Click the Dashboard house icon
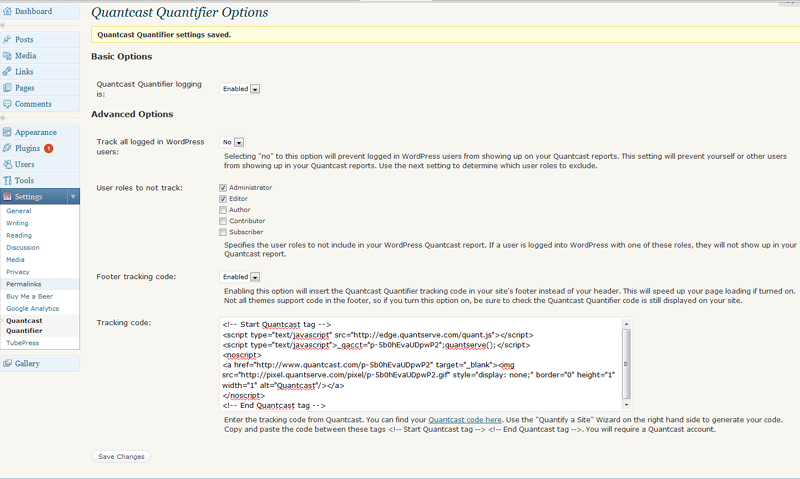 coord(7,11)
